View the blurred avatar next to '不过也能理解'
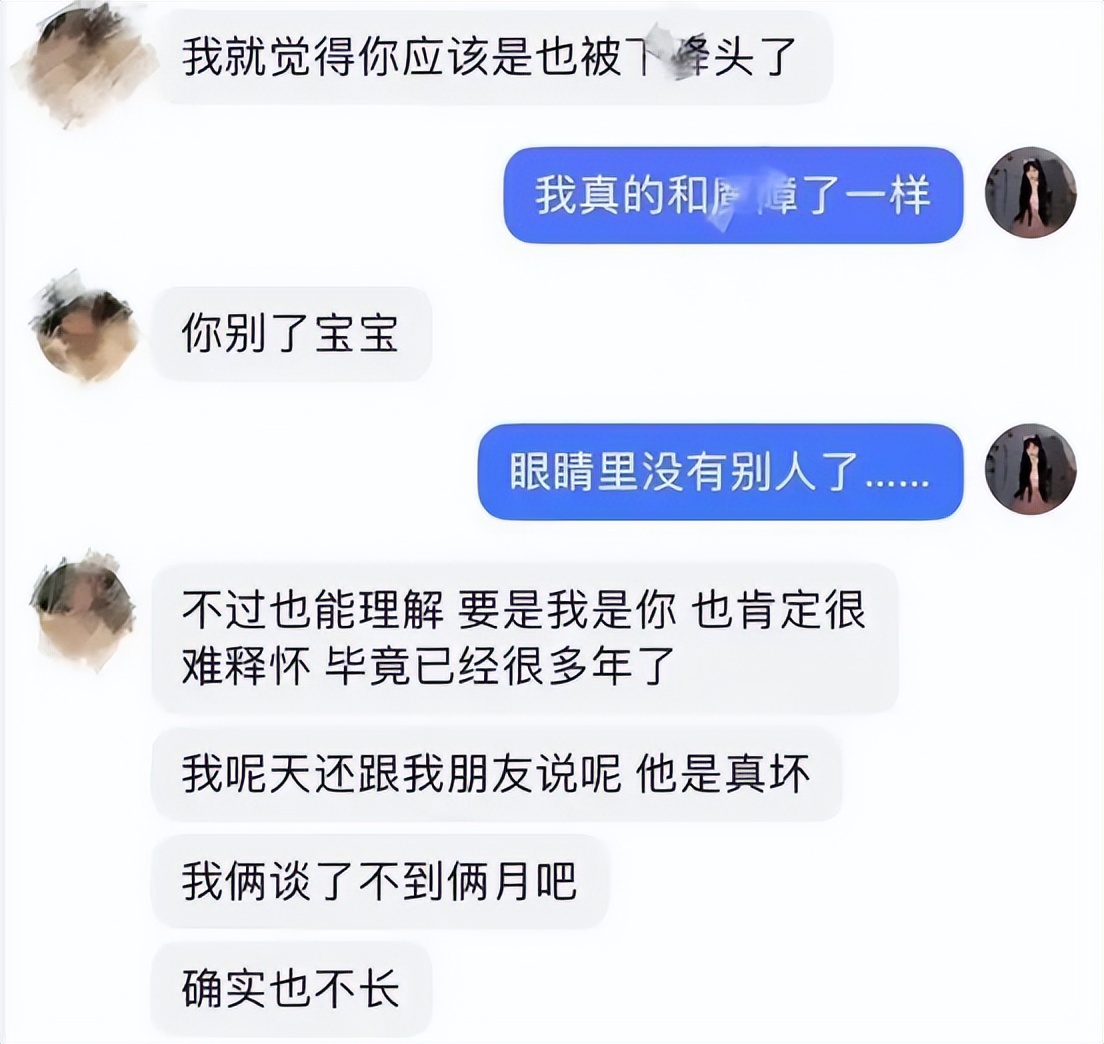 (83, 609)
